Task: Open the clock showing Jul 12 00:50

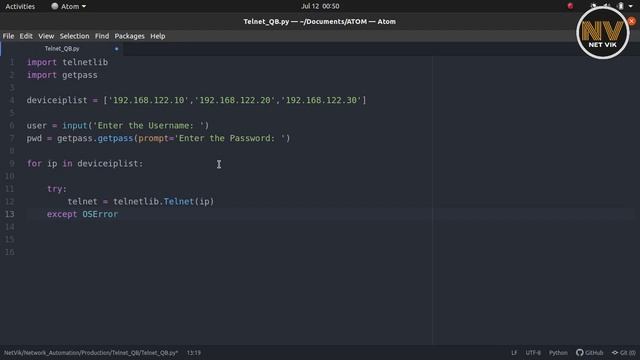Action: [320, 6]
